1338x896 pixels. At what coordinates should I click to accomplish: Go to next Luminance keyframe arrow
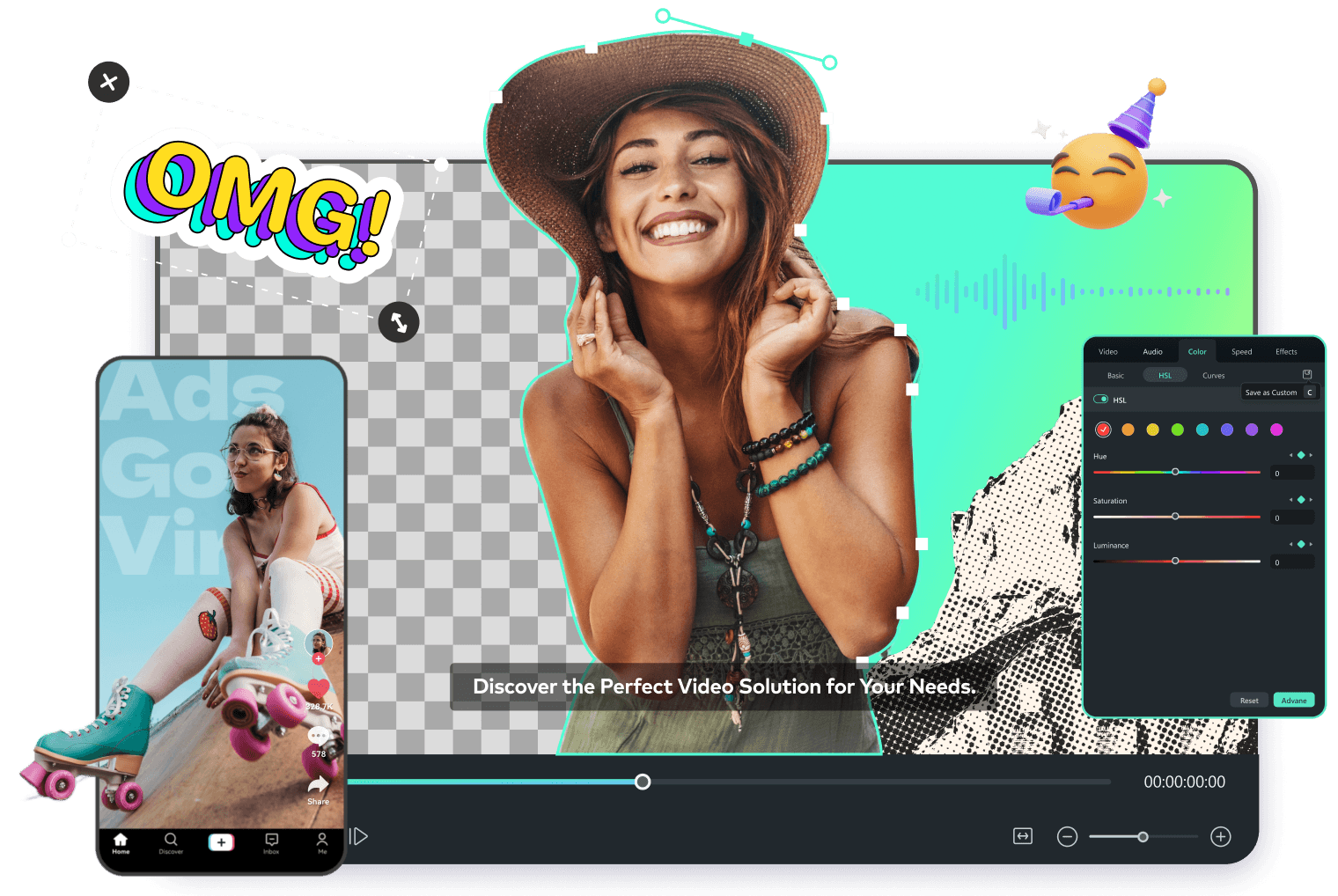pos(1311,544)
